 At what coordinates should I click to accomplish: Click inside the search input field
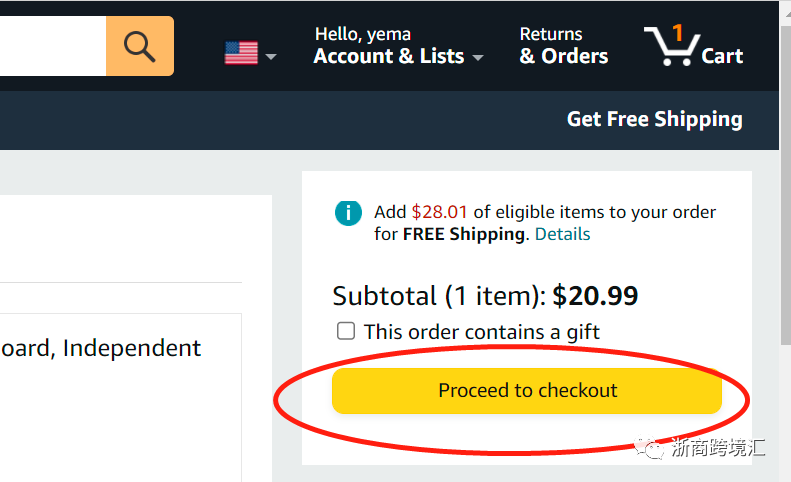[x=50, y=46]
